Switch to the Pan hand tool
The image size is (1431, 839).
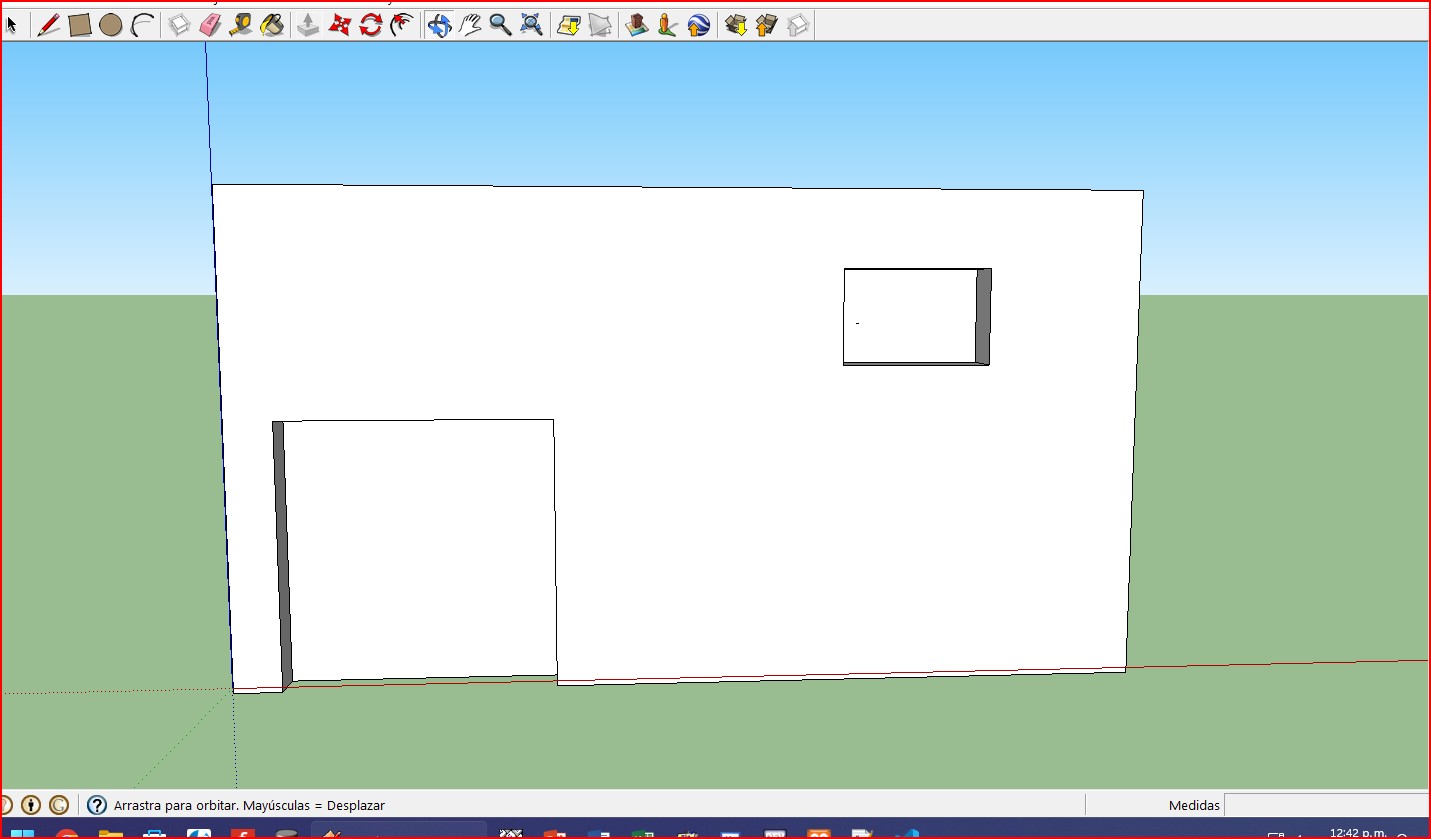click(x=470, y=25)
